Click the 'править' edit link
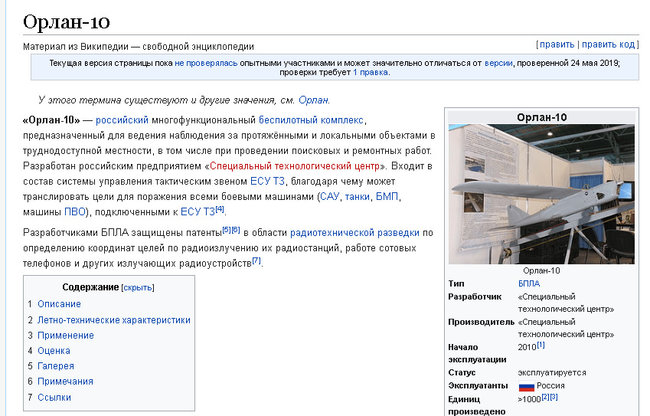Screen dimensions: 650x416 click(557, 44)
